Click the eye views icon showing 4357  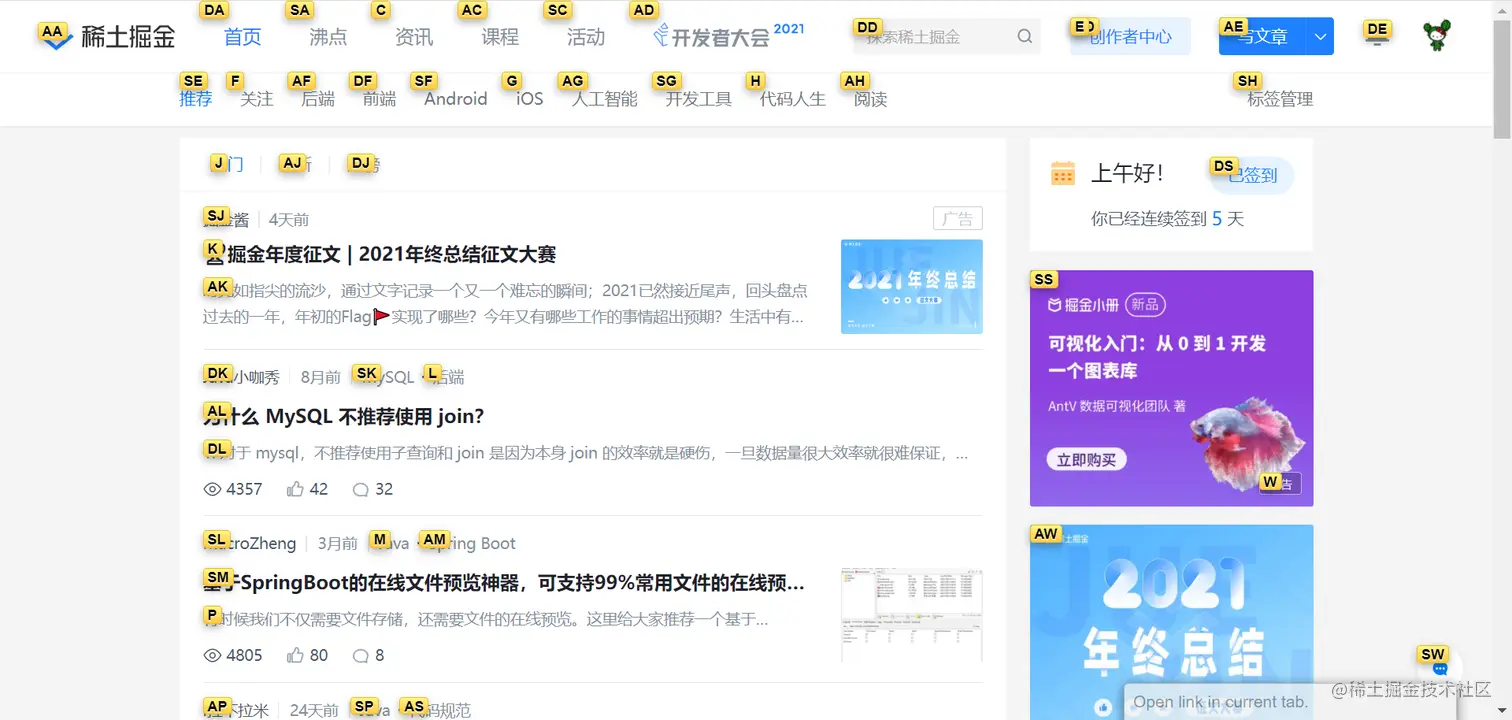(x=212, y=489)
